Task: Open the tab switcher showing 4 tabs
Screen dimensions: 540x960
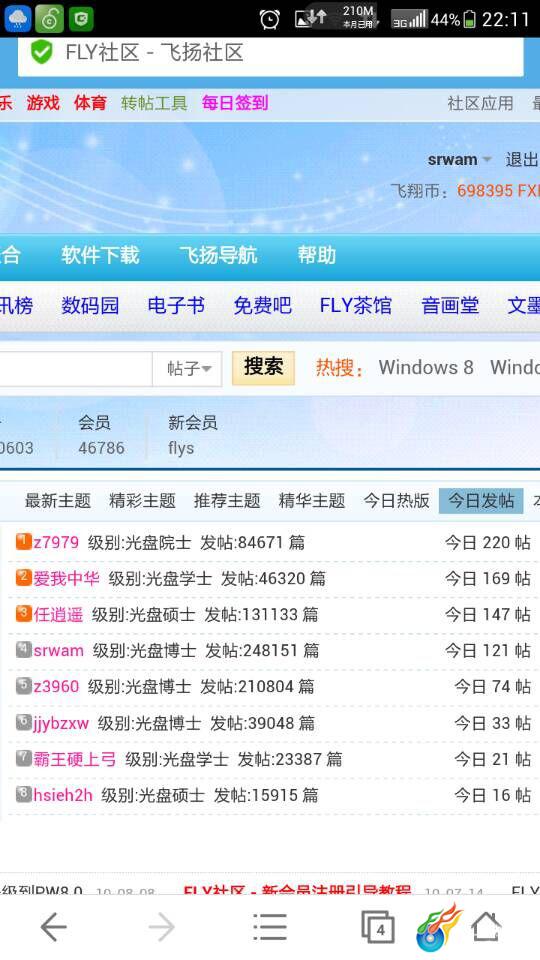Action: pos(378,928)
